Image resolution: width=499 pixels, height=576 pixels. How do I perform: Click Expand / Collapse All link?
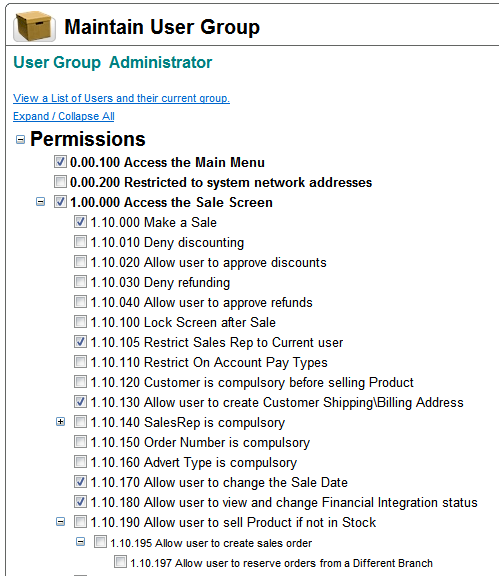[64, 116]
